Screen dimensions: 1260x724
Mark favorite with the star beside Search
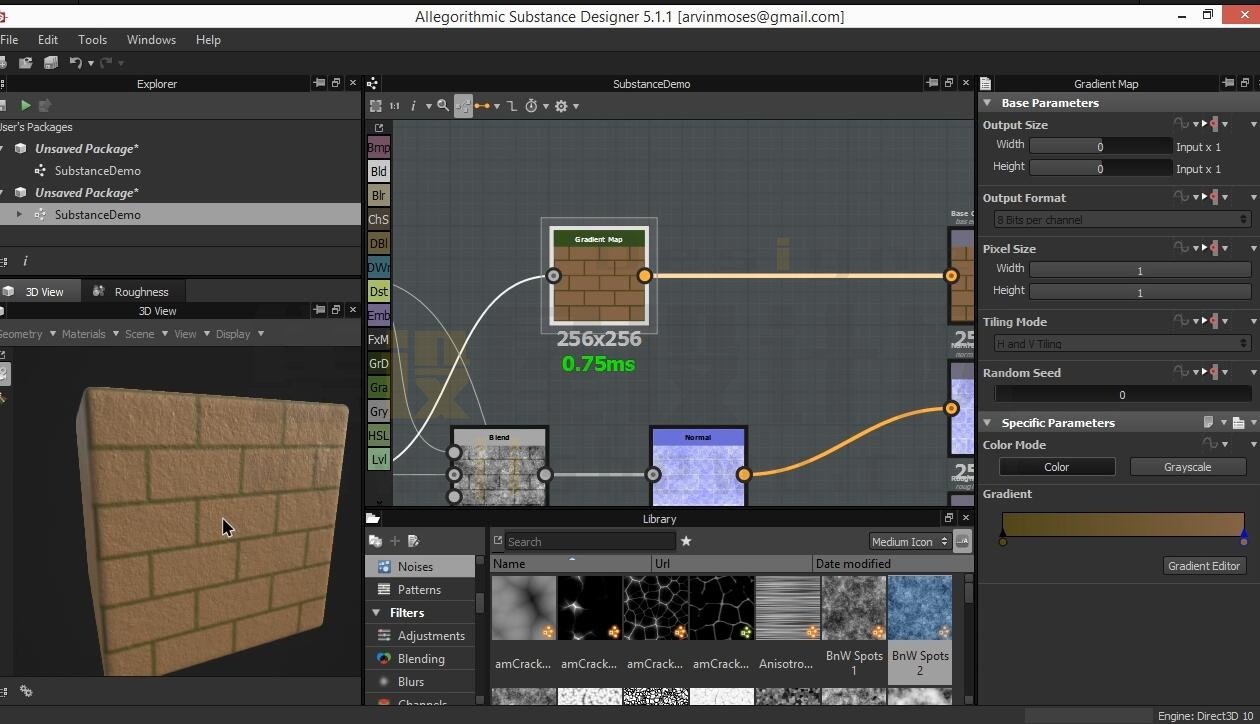(x=686, y=541)
